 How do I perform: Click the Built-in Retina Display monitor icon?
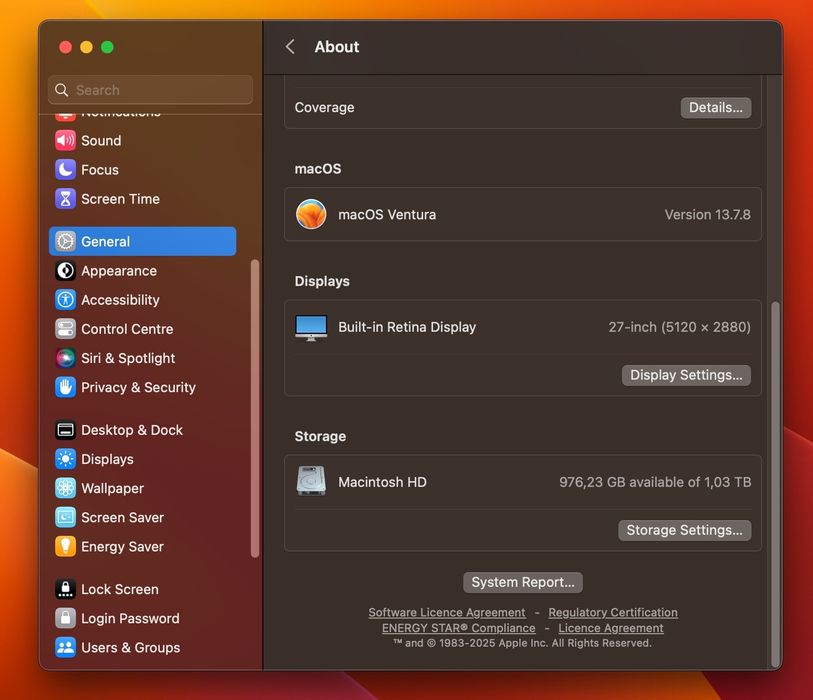311,327
